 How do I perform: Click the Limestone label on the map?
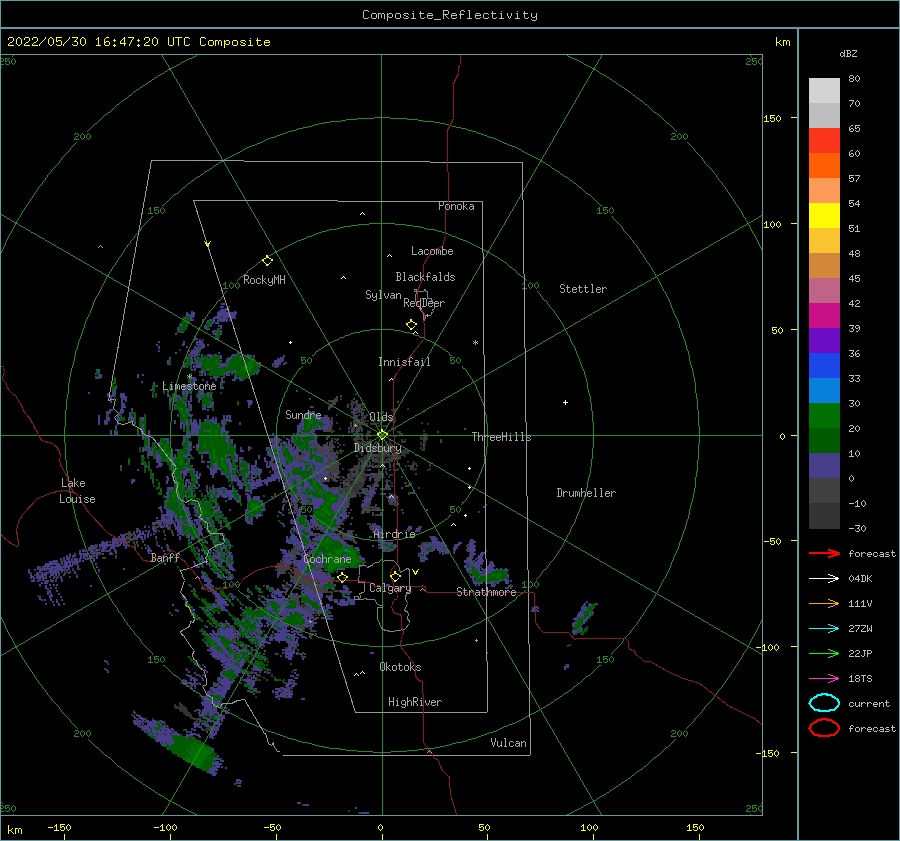click(x=189, y=386)
